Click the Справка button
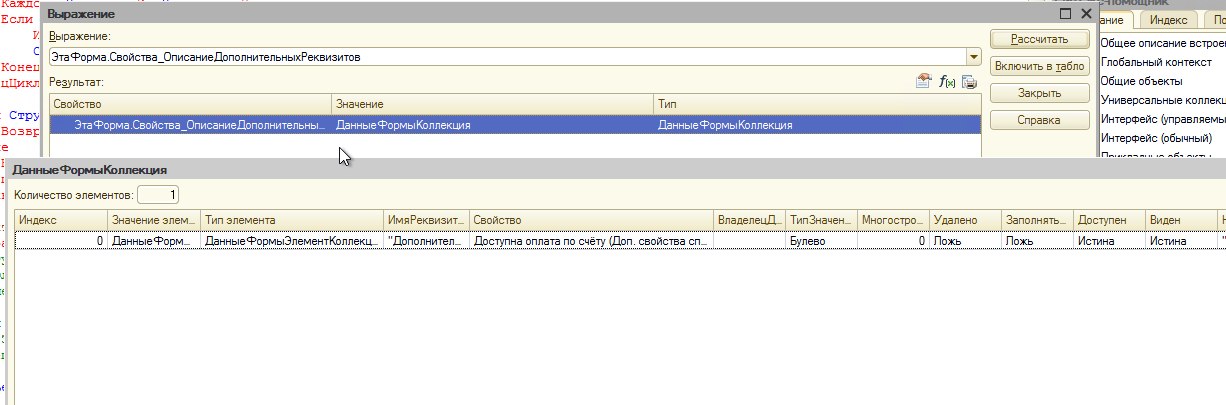 click(1039, 120)
